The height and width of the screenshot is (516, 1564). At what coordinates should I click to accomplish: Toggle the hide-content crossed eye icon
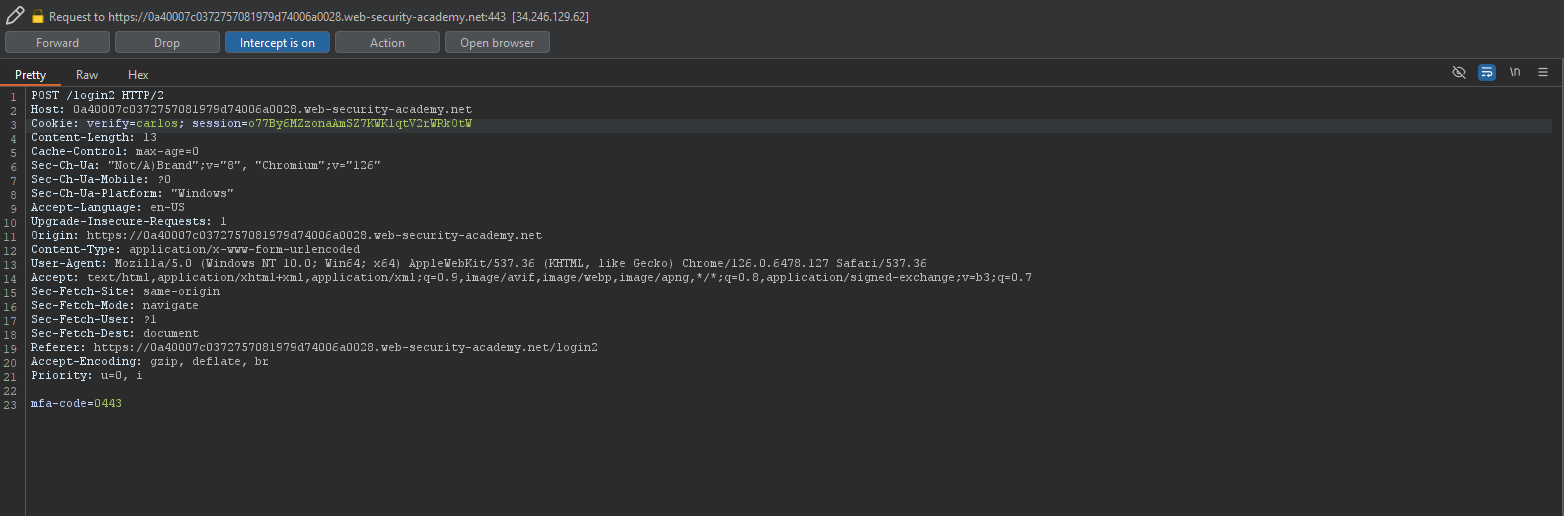(1458, 72)
